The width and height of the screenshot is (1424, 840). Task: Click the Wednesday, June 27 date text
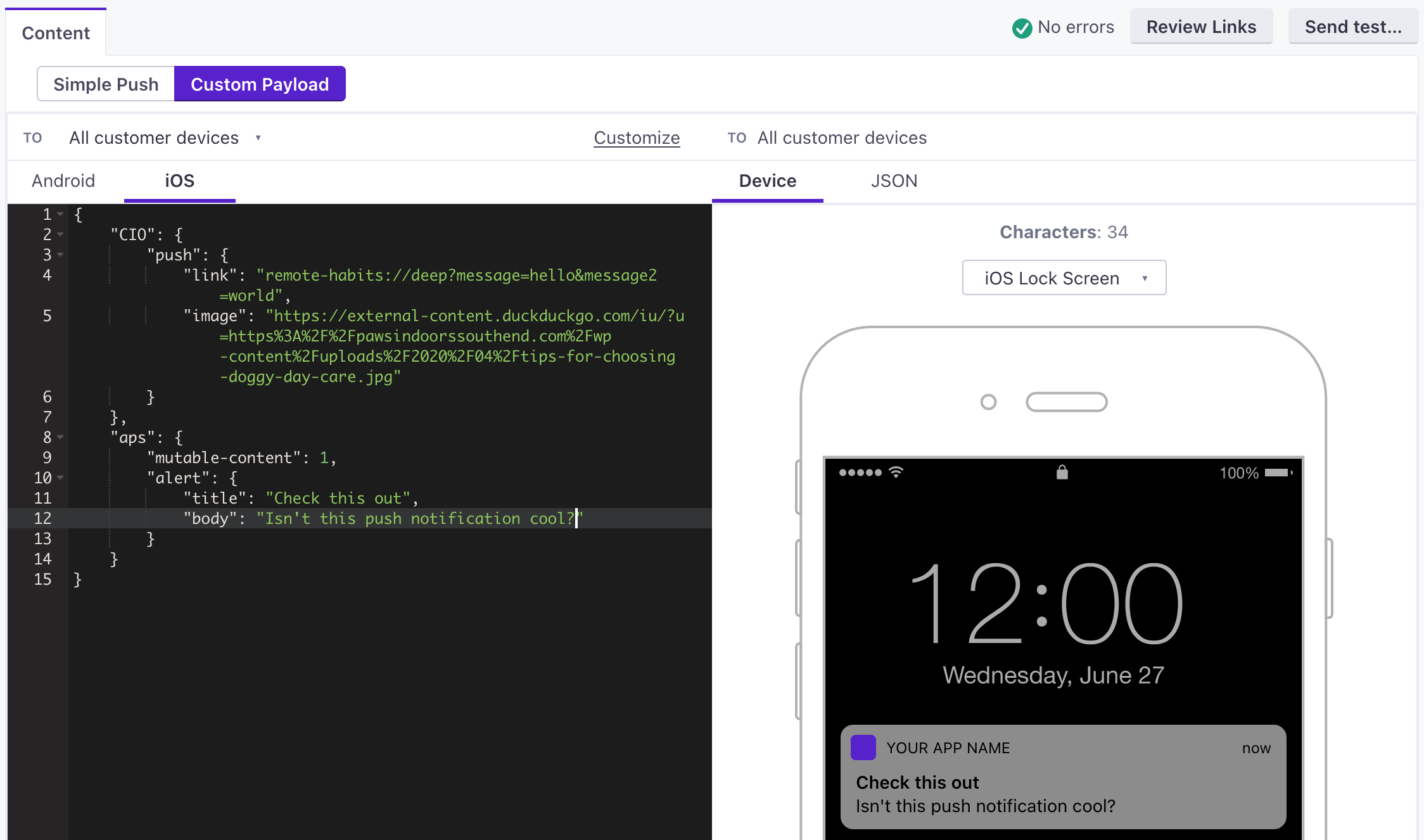(x=1053, y=675)
